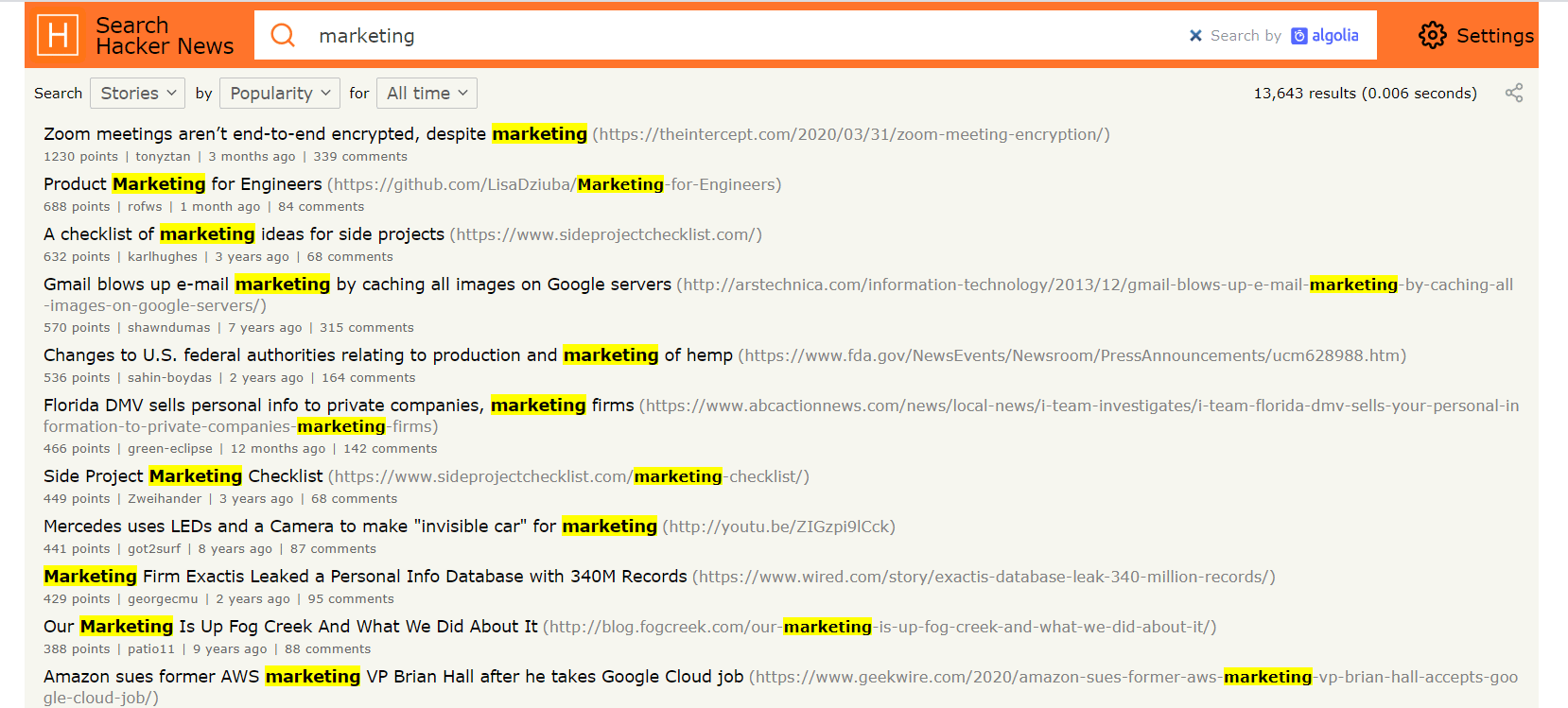Click the Settings gear icon
This screenshot has height=708, width=1568.
(1433, 36)
